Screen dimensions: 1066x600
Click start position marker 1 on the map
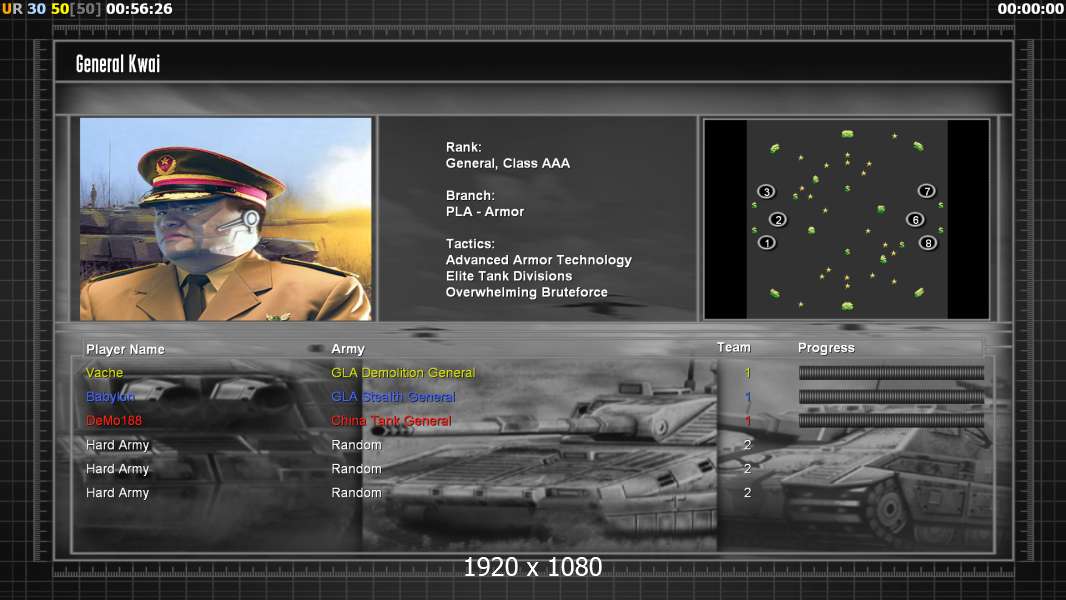(766, 243)
